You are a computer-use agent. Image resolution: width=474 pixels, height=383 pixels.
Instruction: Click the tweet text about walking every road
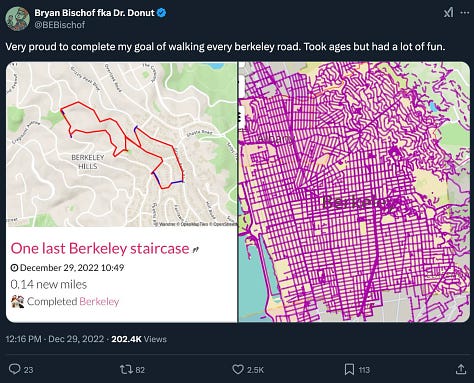coord(225,46)
